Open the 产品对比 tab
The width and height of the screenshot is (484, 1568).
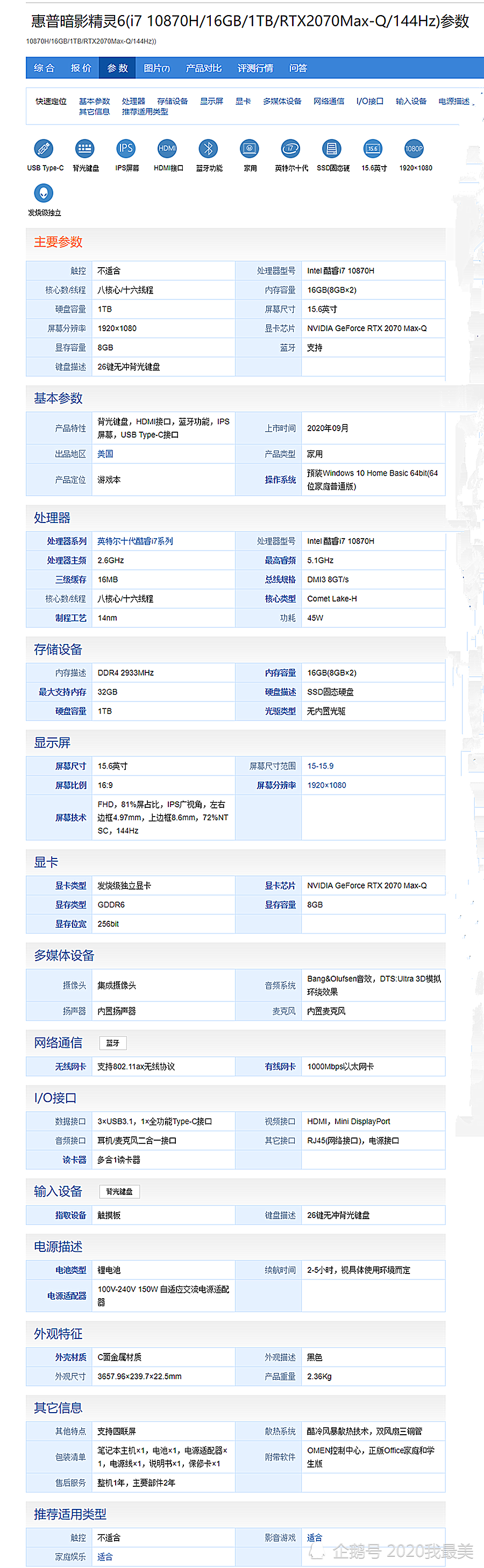coord(203,68)
